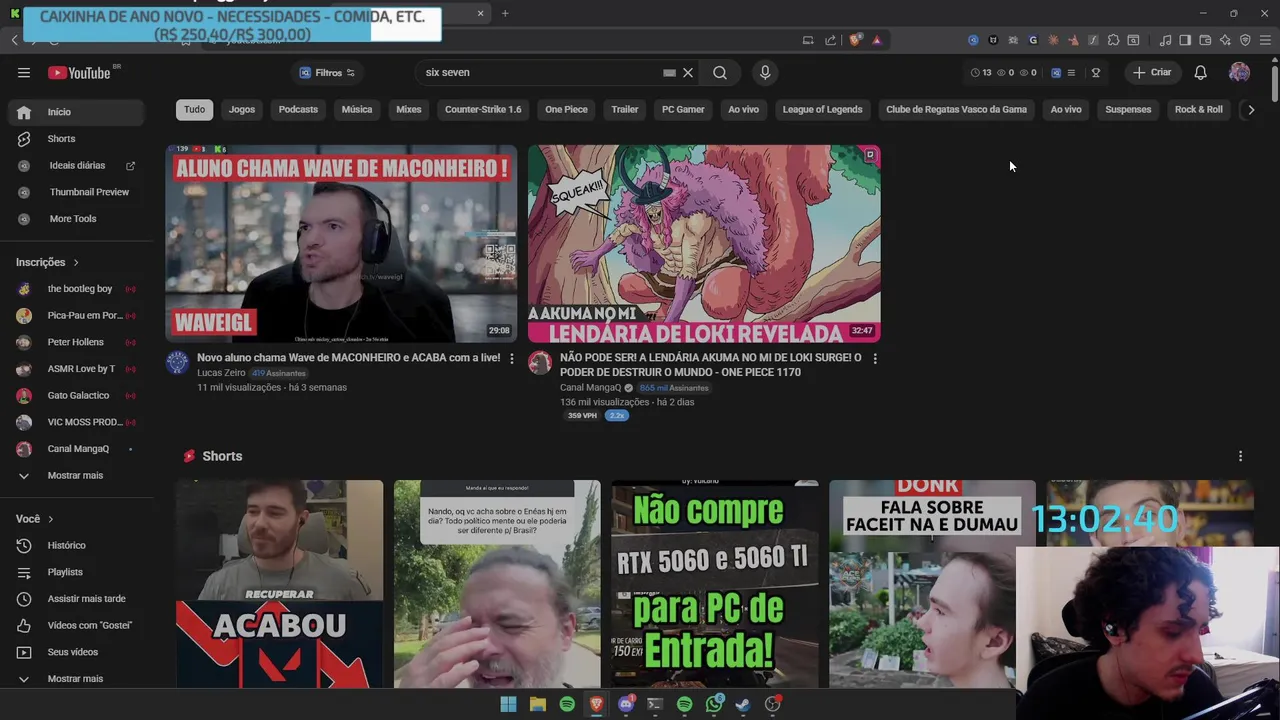
Task: Open the Histórico page
Action: click(75, 545)
